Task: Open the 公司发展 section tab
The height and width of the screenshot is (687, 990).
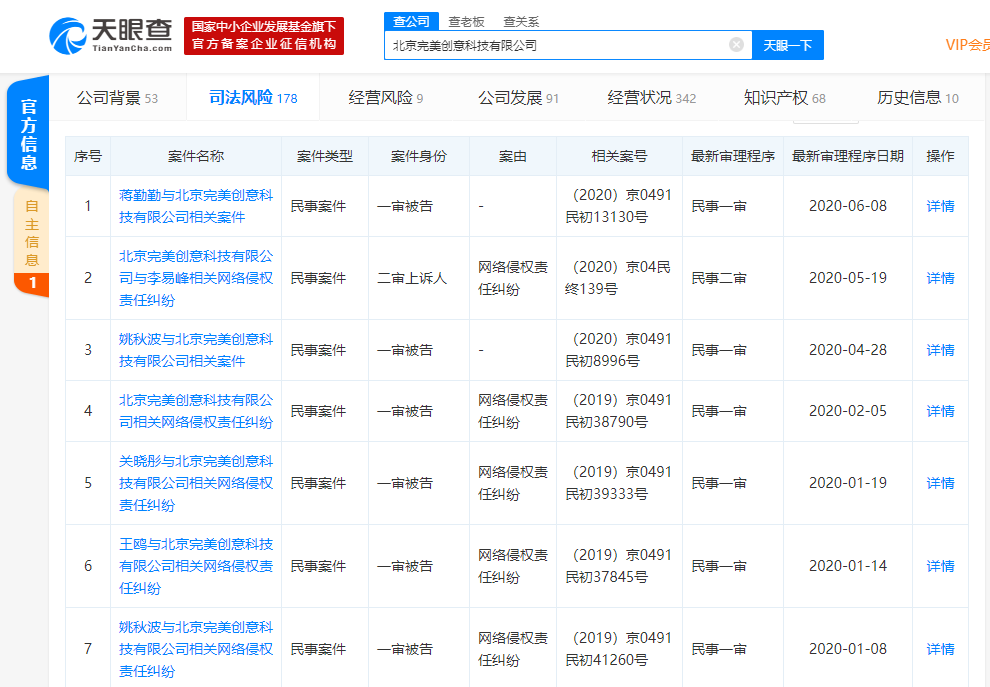Action: pos(518,98)
